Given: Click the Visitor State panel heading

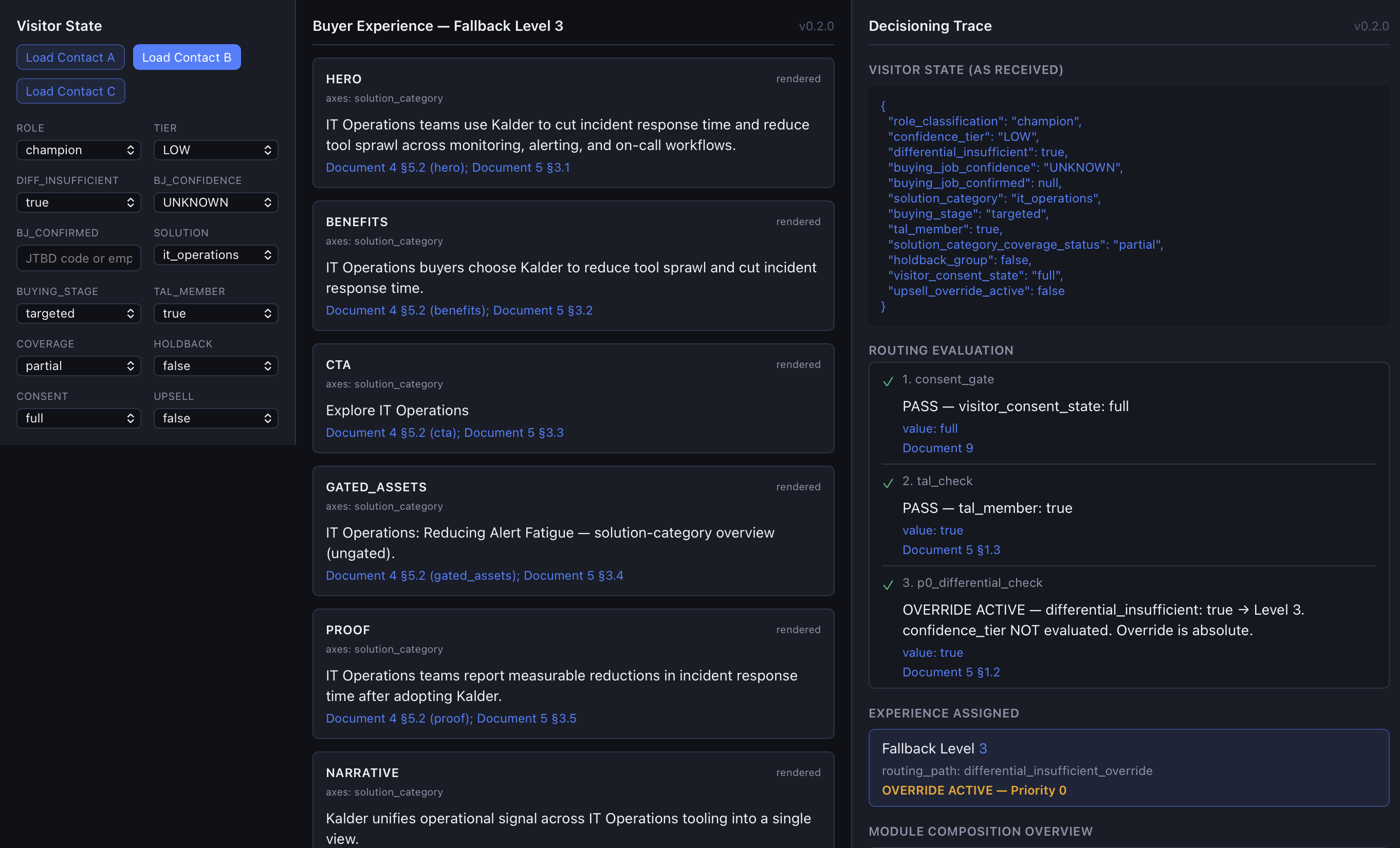Looking at the screenshot, I should point(59,26).
